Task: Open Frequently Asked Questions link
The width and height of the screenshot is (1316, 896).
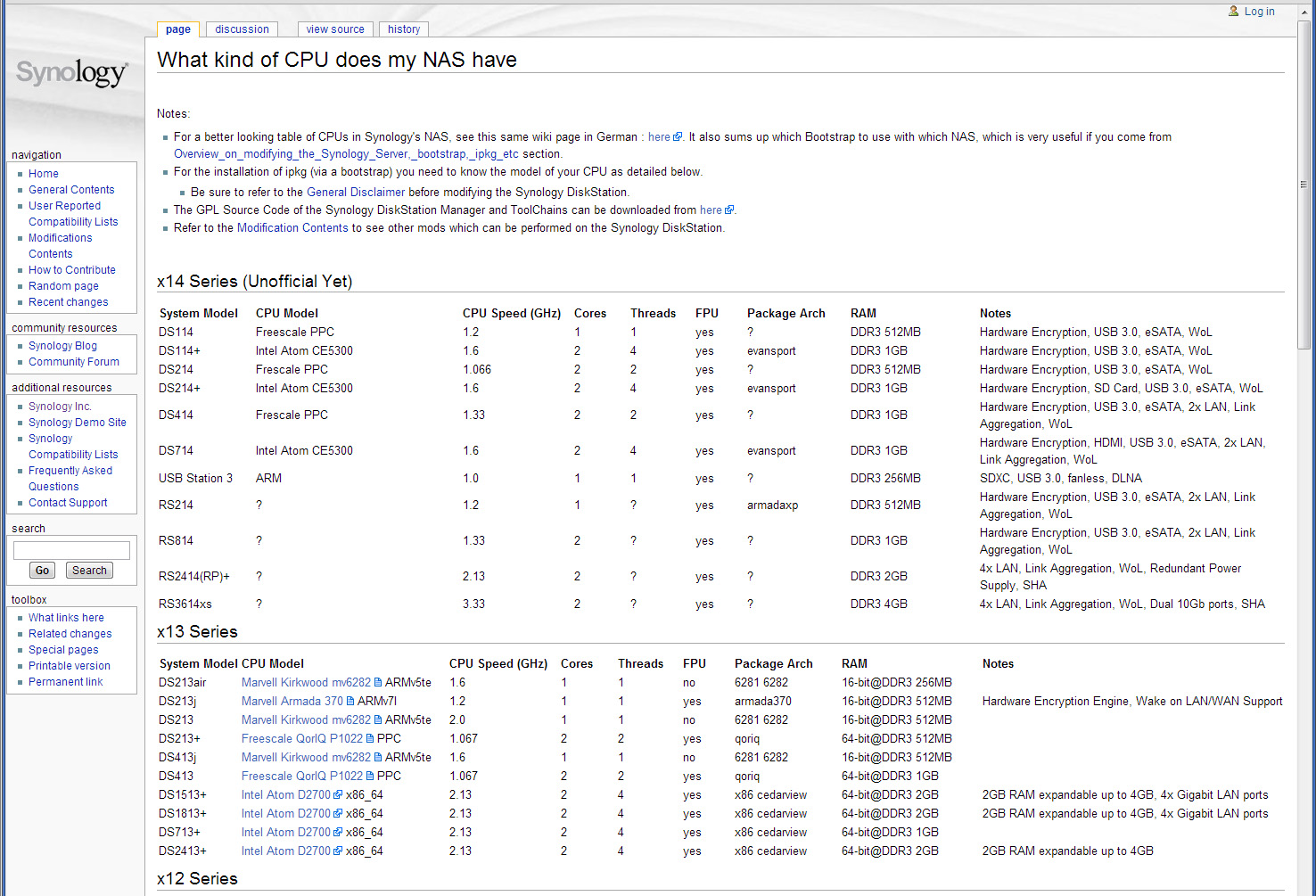Action: pyautogui.click(x=70, y=479)
